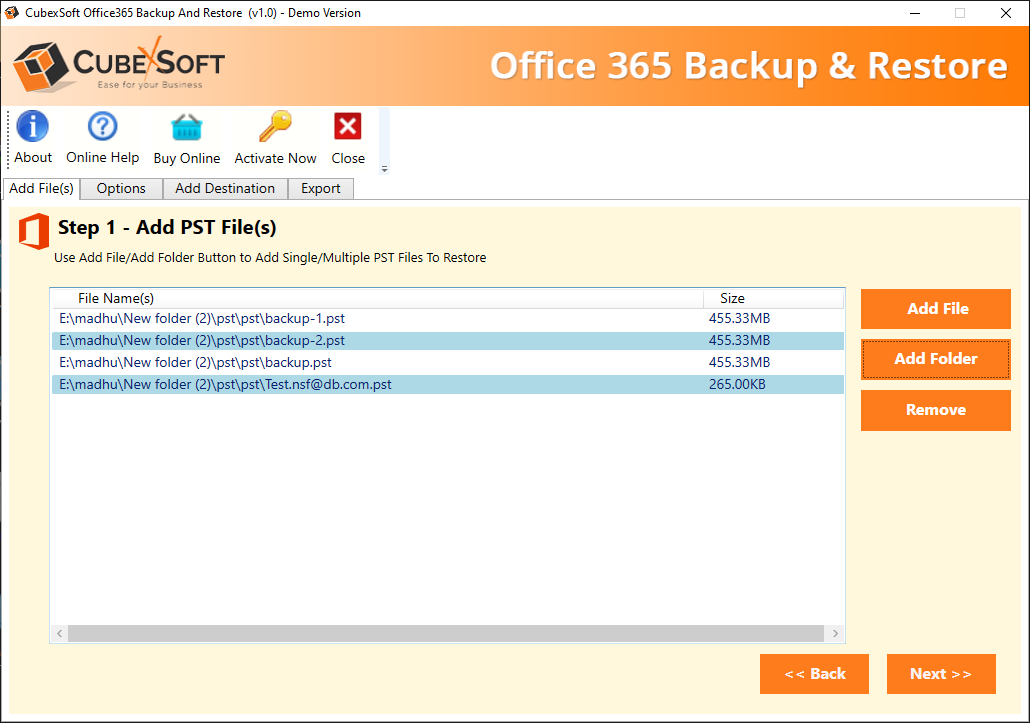Click the Size column header
This screenshot has width=1030, height=723.
[773, 298]
